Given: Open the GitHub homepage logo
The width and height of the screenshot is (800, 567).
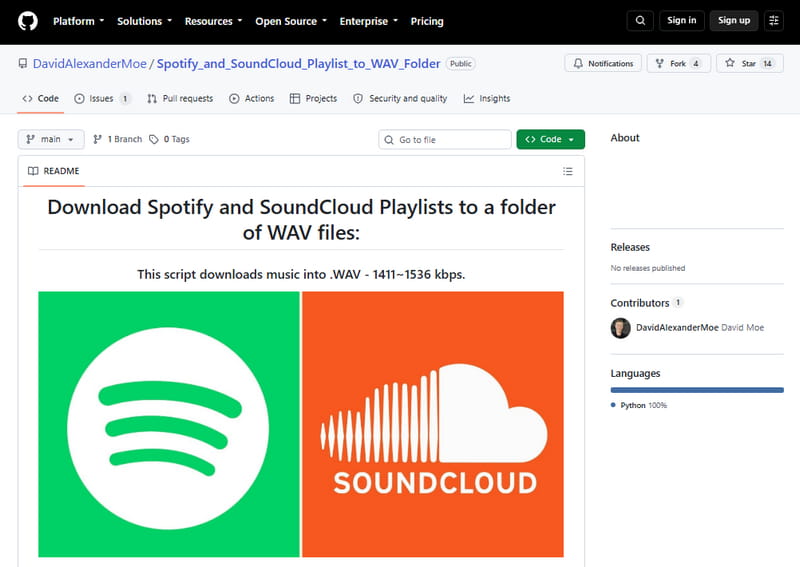Looking at the screenshot, I should [28, 21].
